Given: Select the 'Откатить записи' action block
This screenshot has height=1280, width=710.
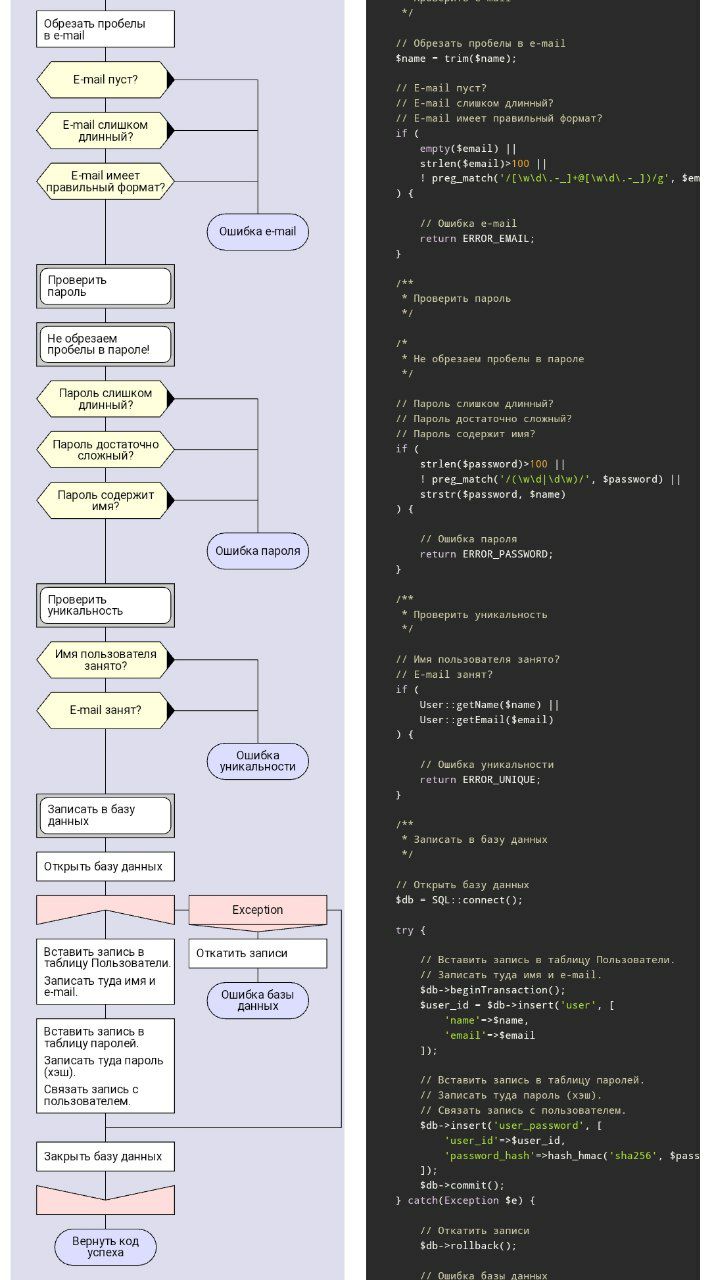Looking at the screenshot, I should [258, 953].
